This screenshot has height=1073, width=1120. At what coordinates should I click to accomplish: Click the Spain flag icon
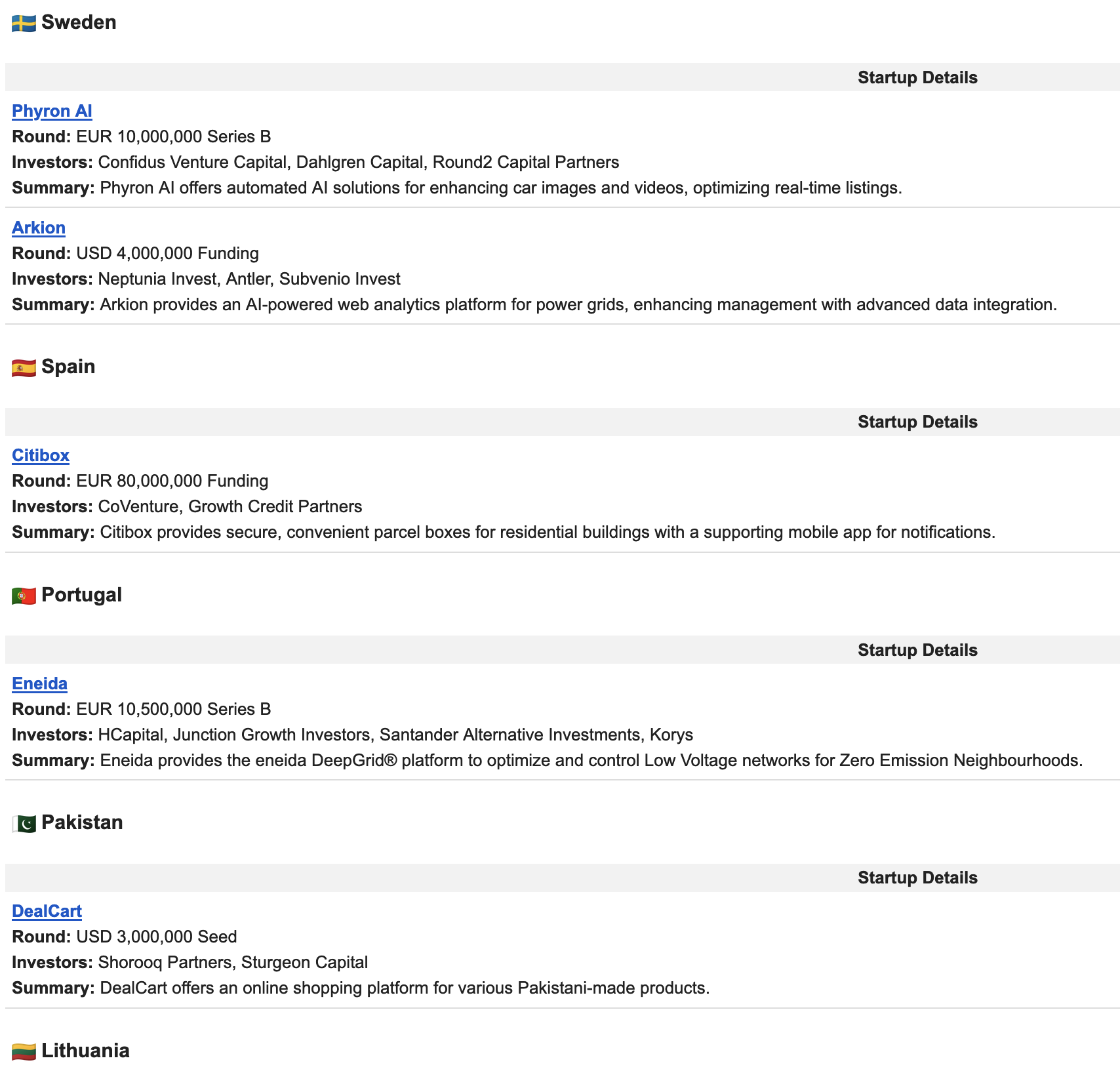(24, 368)
